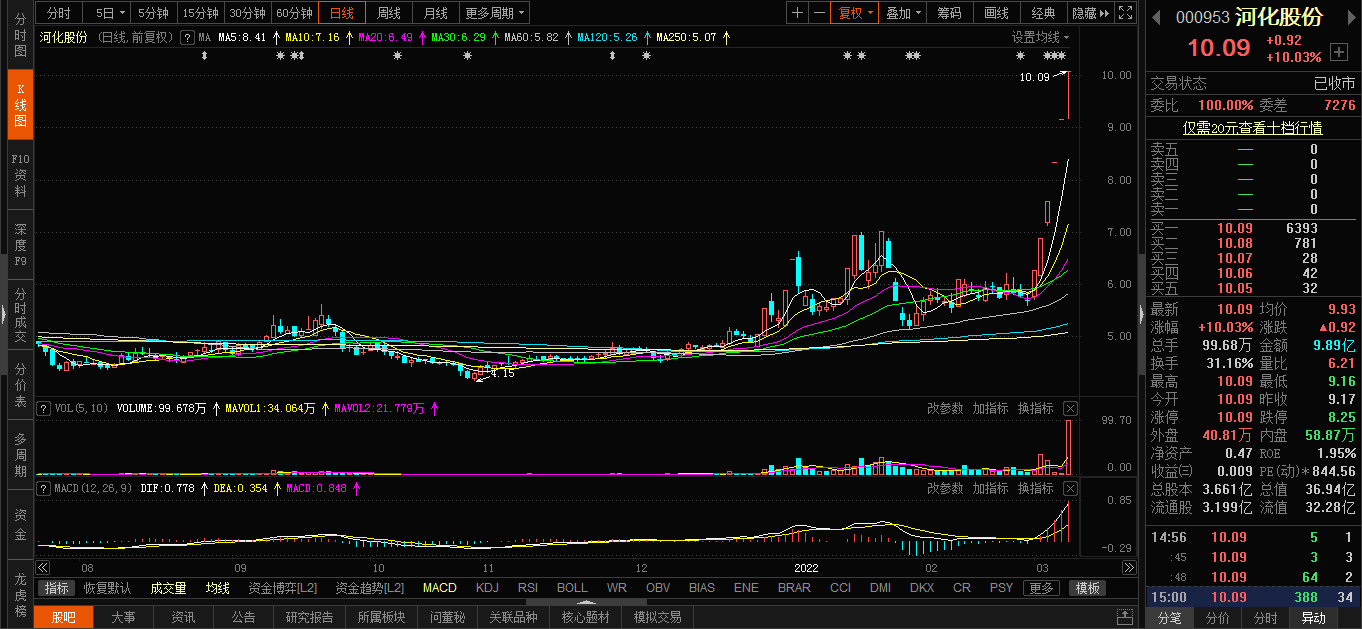Viewport: 1362px width, 629px height.
Task: Open the 复权 adjustment dropdown
Action: pyautogui.click(x=856, y=13)
